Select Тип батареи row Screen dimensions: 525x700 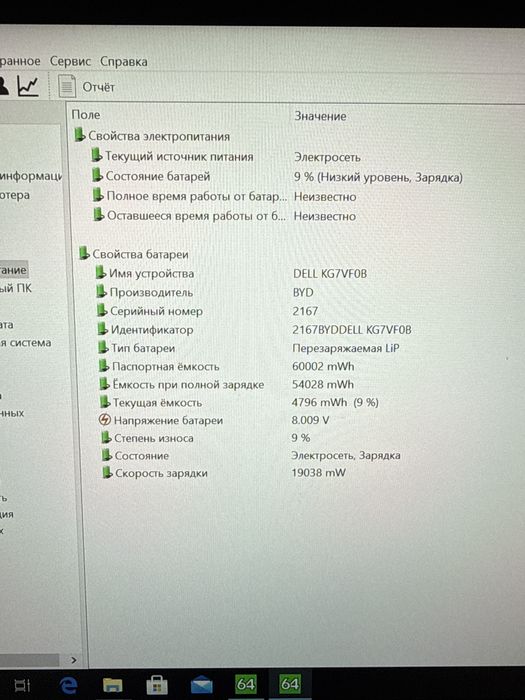[x=249, y=348]
